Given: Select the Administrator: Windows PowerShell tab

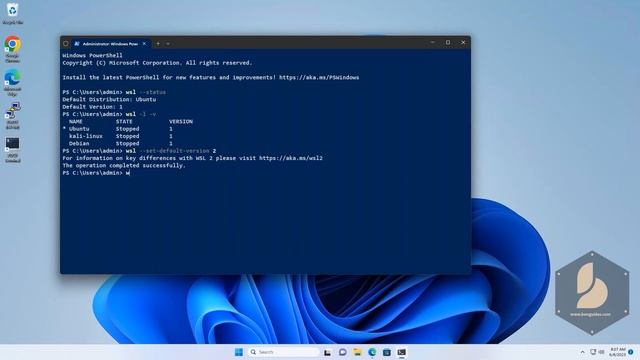Looking at the screenshot, I should point(110,43).
